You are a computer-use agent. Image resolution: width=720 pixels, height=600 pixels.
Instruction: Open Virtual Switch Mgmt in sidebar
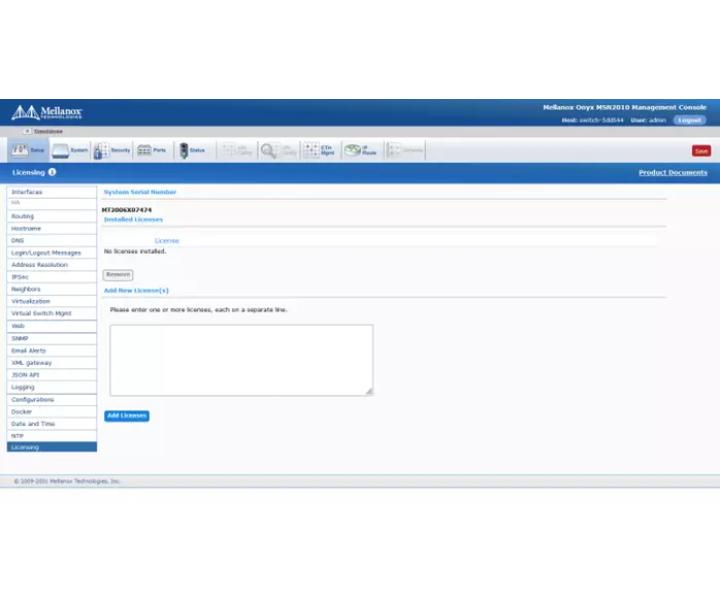coord(52,314)
